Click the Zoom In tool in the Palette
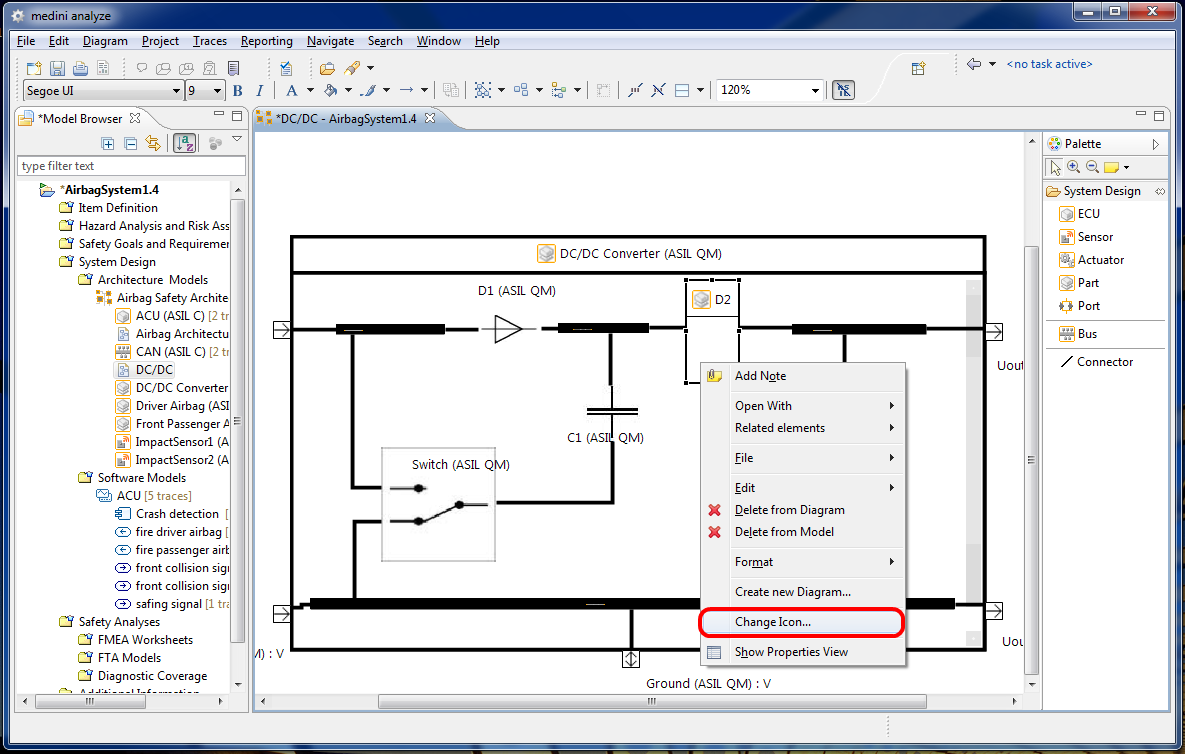The height and width of the screenshot is (754, 1185). pos(1073,167)
